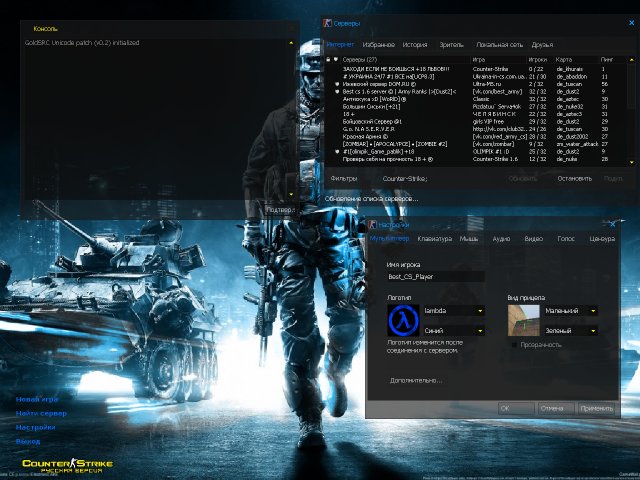Click the heart icon beside the DOM.RU server
The image size is (640, 480).
tap(337, 84)
